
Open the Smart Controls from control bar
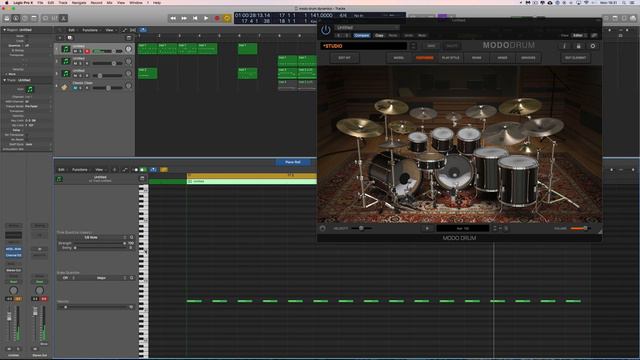pos(45,18)
